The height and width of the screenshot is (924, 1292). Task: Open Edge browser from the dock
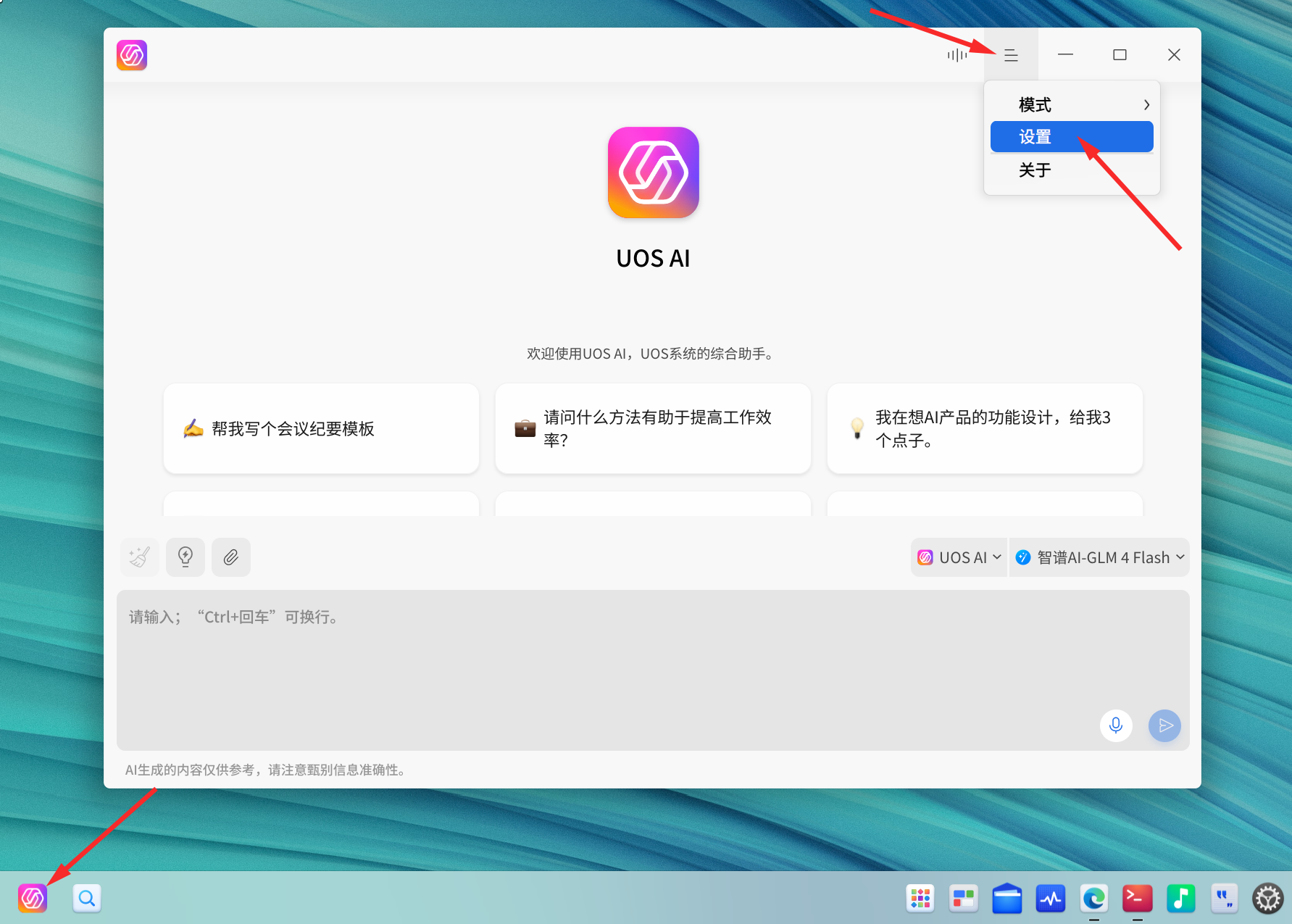coord(1094,899)
